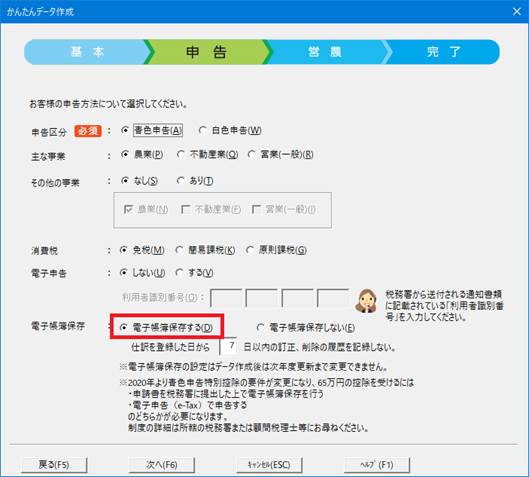
Task: Choose 営業(一般)(R) as main business
Action: [281, 155]
